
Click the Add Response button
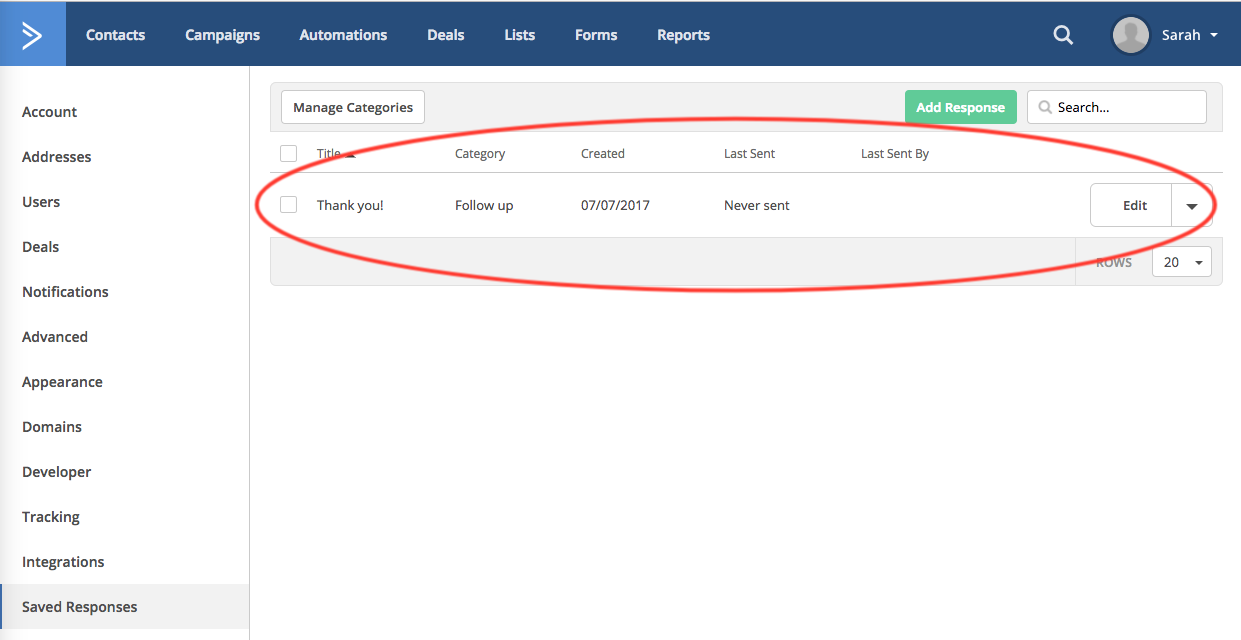click(x=960, y=107)
